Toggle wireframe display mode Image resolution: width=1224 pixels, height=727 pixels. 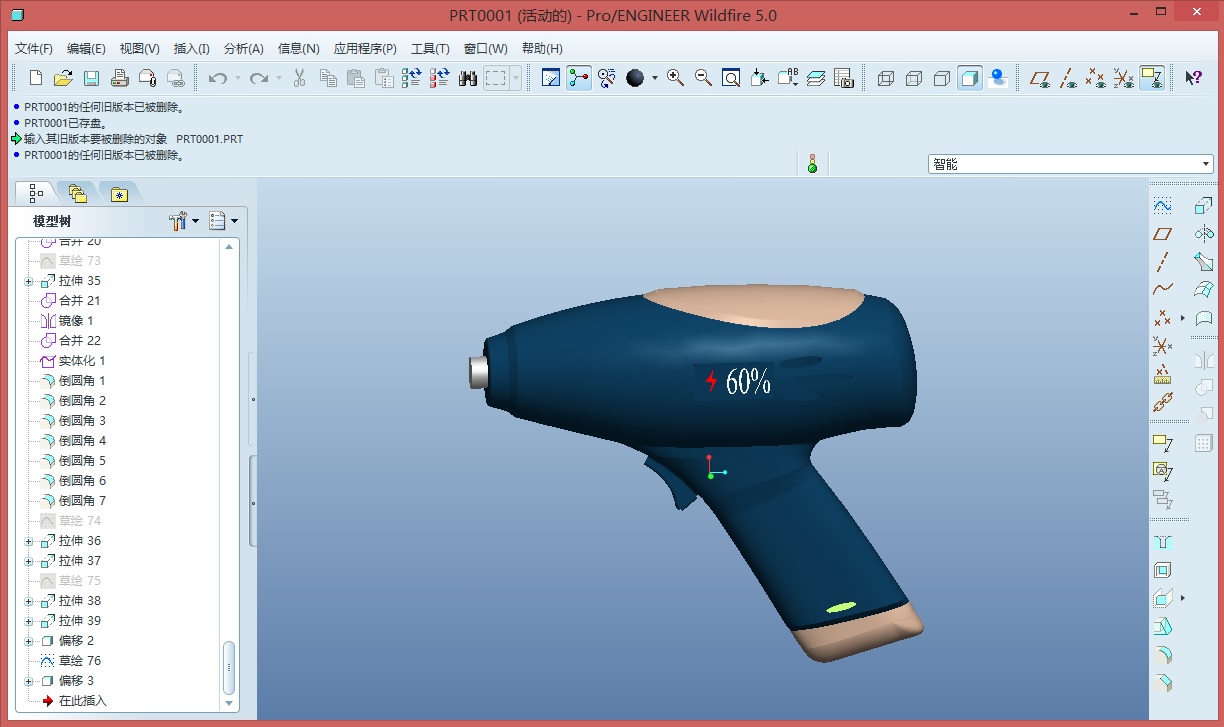point(886,78)
